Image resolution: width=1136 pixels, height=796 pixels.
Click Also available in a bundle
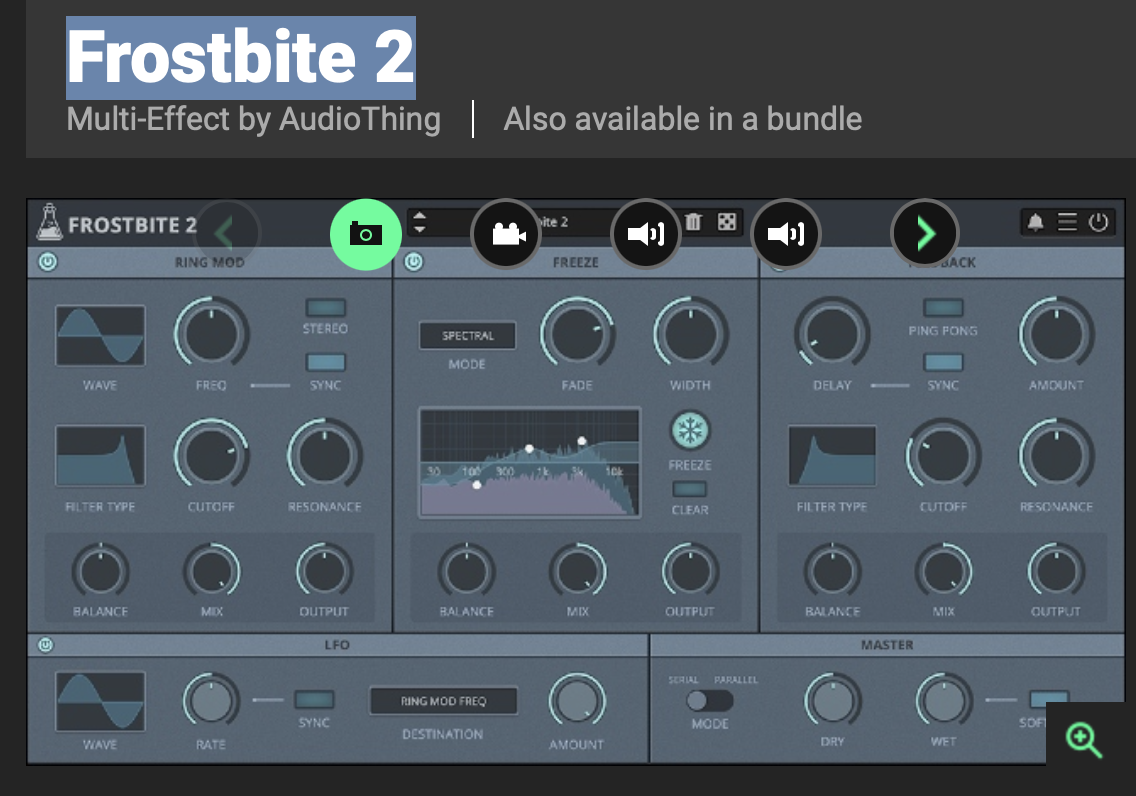click(x=682, y=119)
